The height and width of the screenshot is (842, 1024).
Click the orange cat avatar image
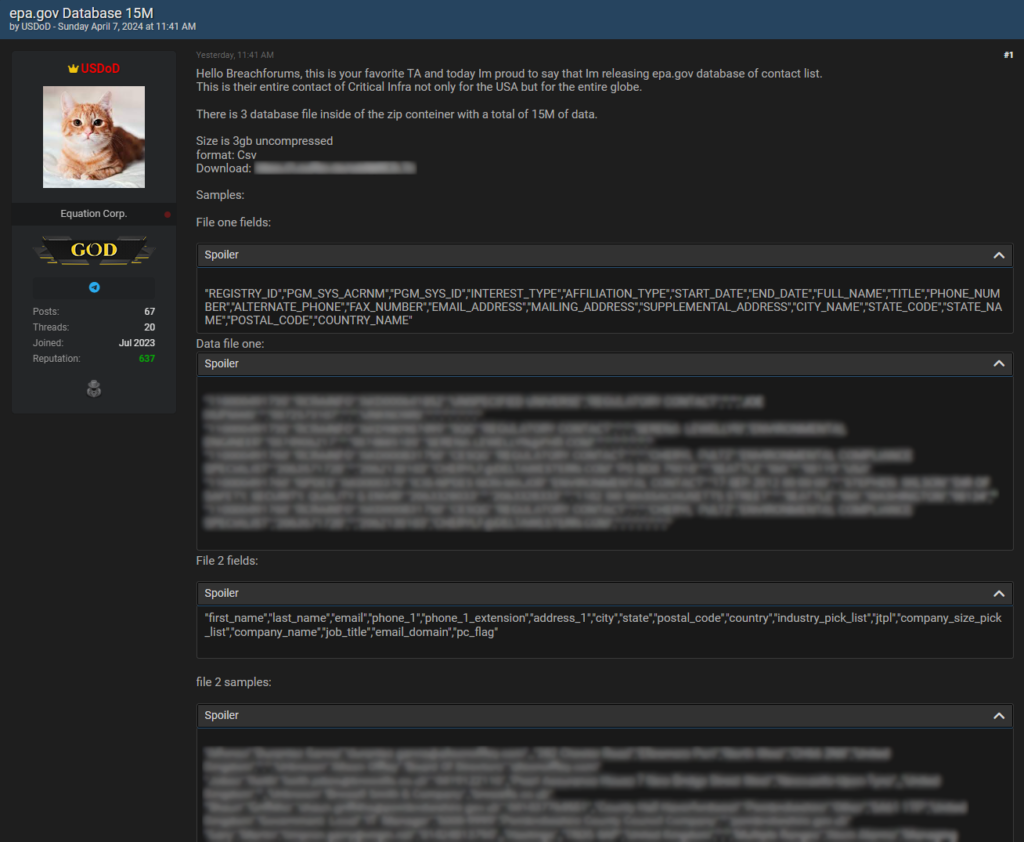tap(94, 137)
